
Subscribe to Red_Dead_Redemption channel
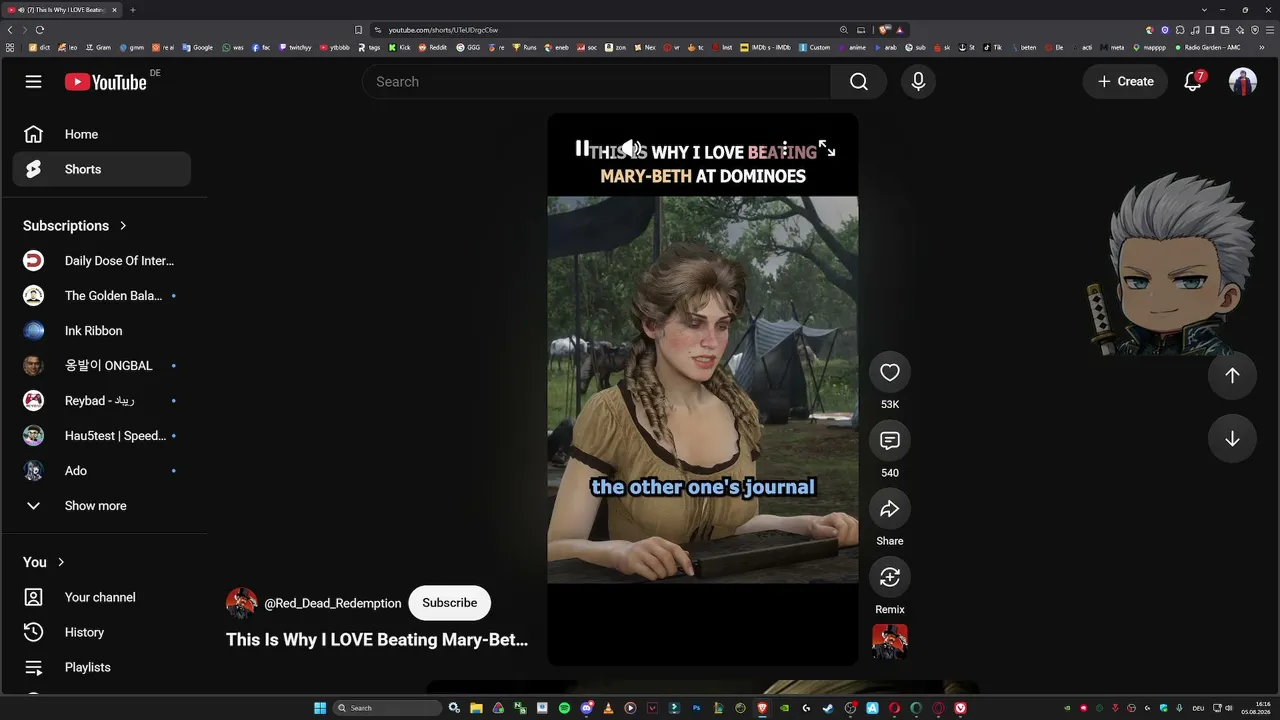(450, 603)
